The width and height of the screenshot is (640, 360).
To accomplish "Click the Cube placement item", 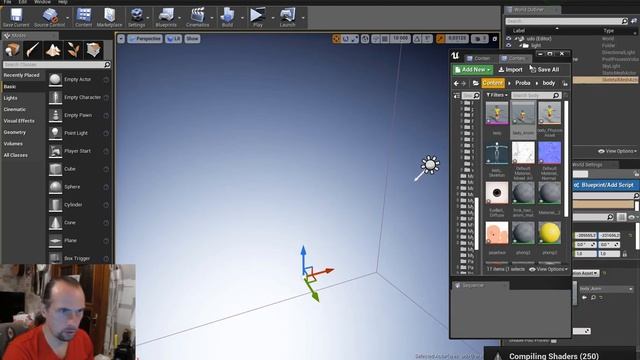I will coord(79,169).
